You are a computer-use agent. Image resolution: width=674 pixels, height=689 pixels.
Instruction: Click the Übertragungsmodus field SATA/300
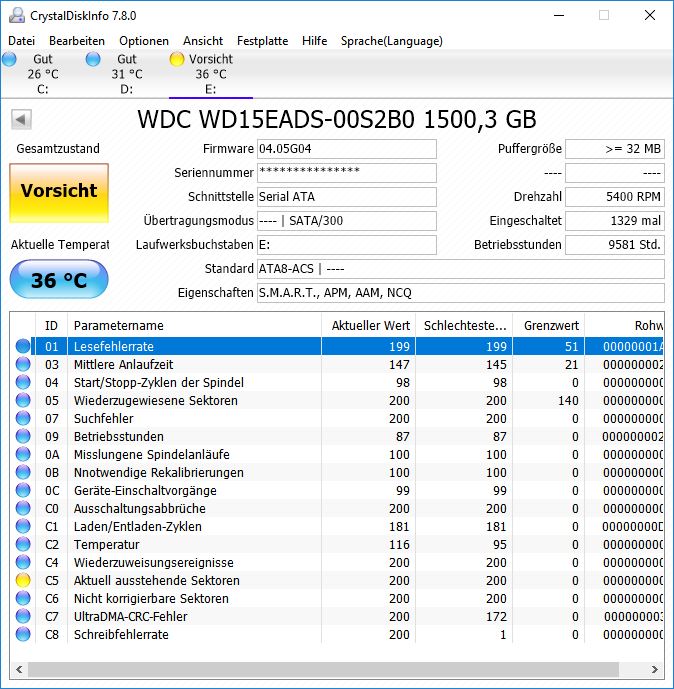[347, 221]
